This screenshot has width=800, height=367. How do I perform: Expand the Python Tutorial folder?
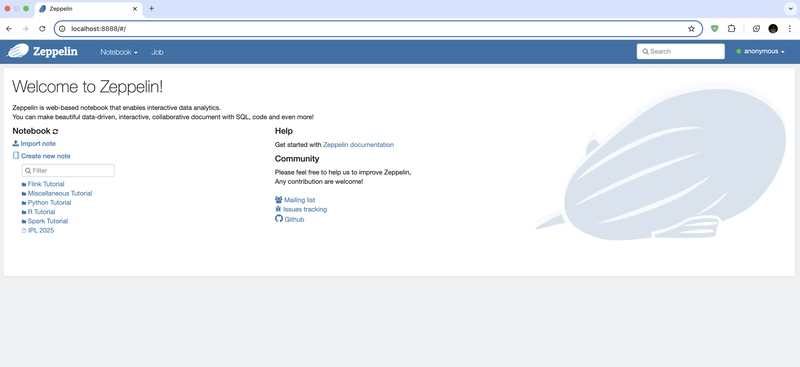[49, 203]
